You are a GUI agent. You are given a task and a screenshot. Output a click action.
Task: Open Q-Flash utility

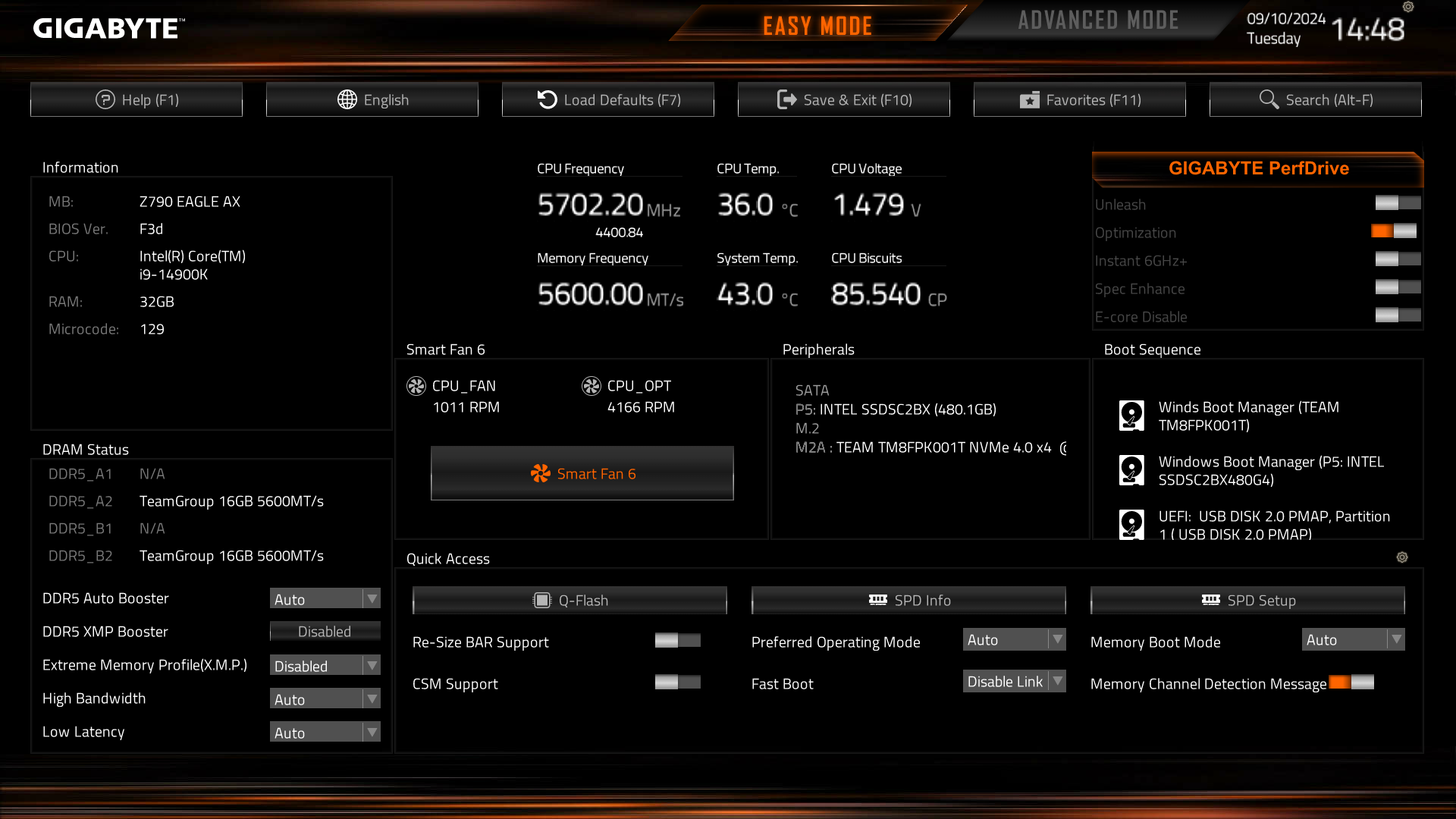pos(570,601)
